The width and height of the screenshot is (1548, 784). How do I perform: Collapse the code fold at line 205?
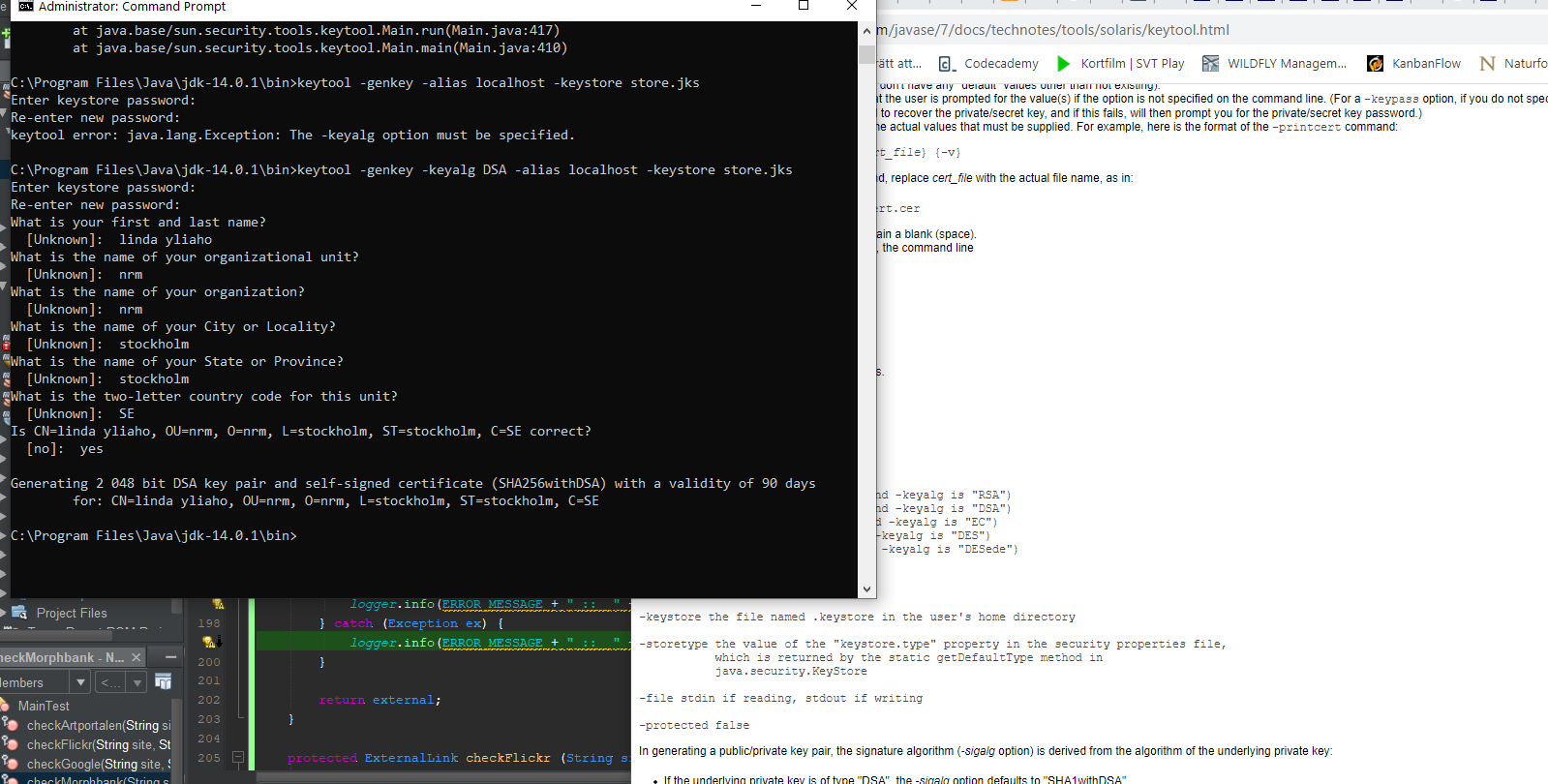coord(238,758)
